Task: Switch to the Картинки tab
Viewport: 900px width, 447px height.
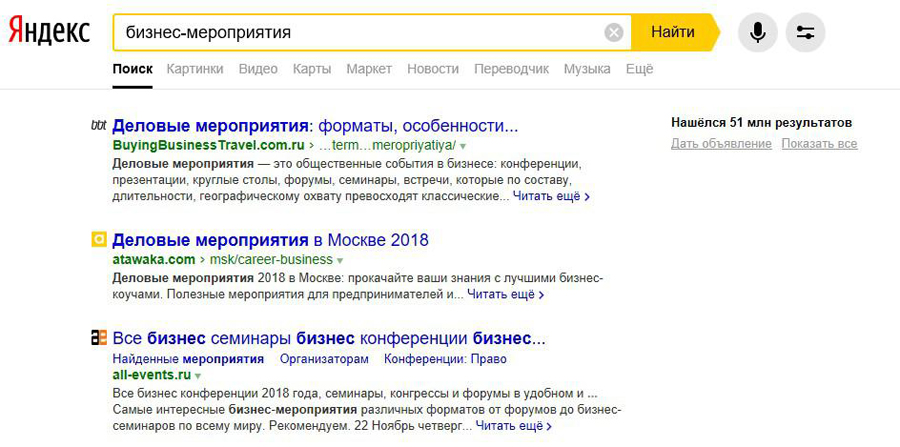Action: [195, 69]
